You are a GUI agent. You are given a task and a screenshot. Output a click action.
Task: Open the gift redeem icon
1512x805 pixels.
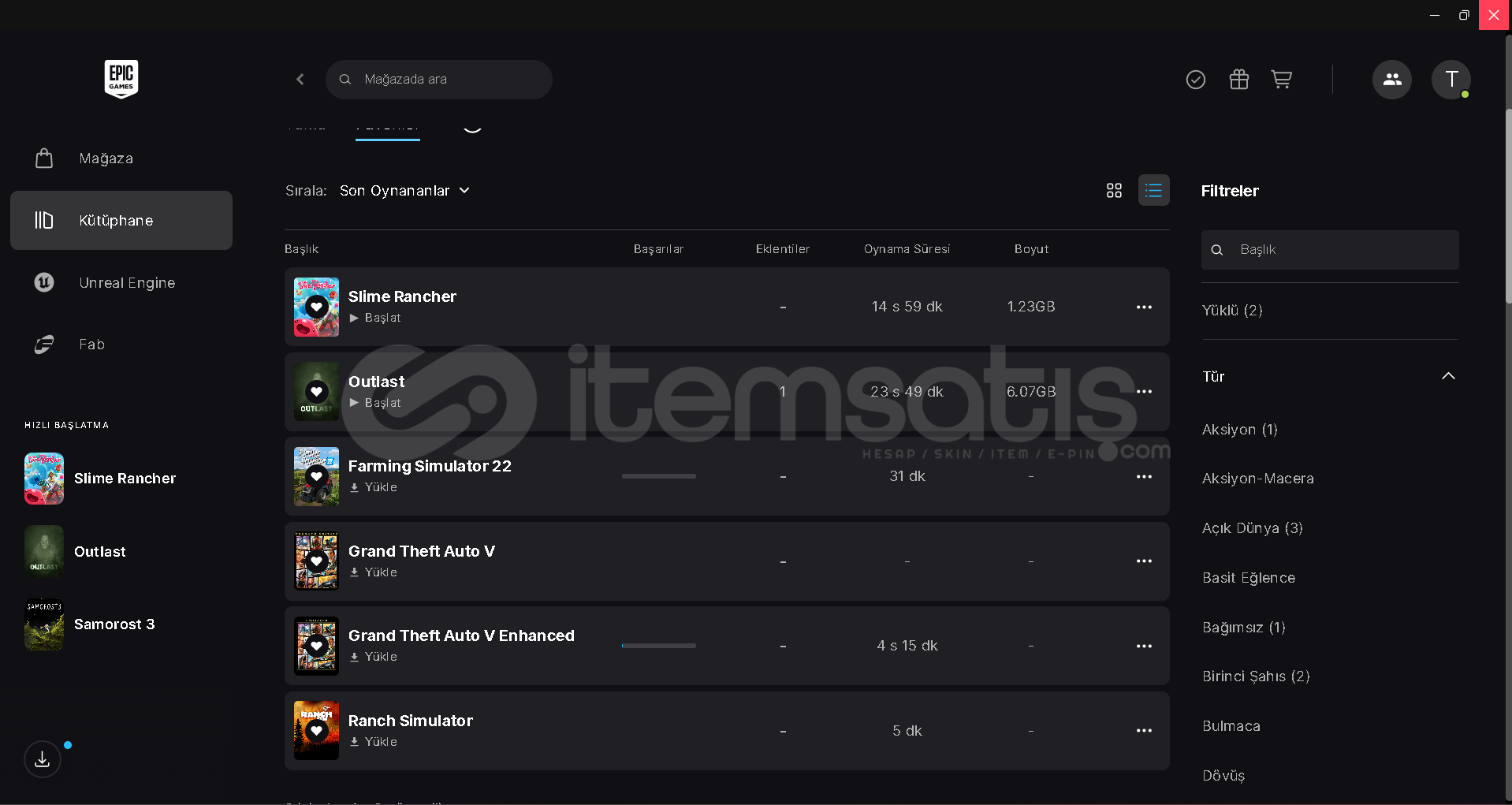(x=1239, y=80)
